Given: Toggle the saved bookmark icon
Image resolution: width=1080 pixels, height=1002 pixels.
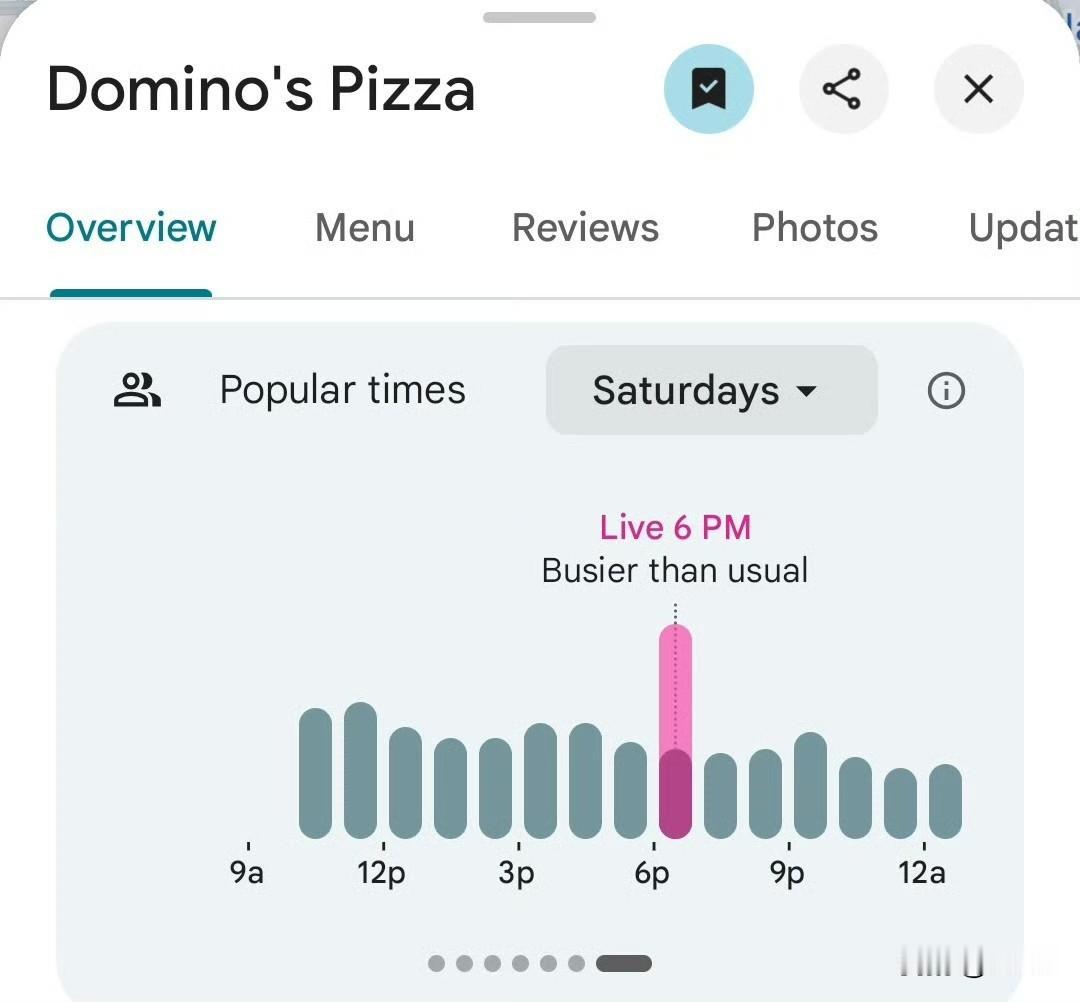Looking at the screenshot, I should [708, 89].
